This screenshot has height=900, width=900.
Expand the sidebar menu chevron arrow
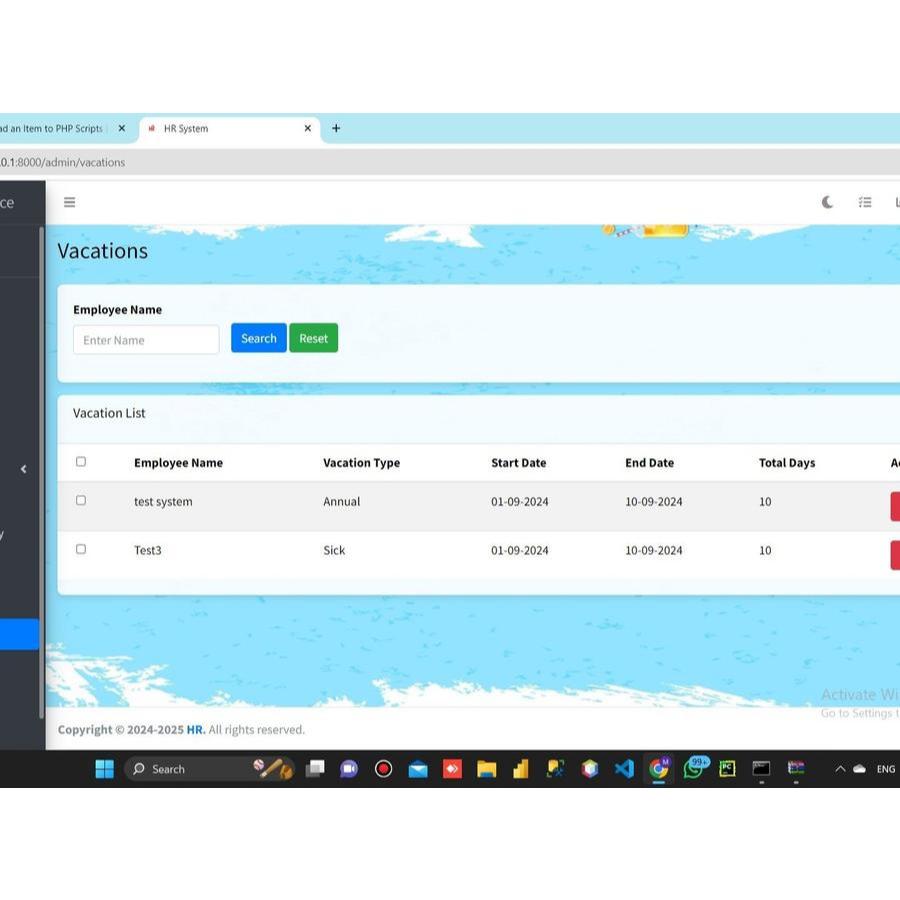click(23, 469)
